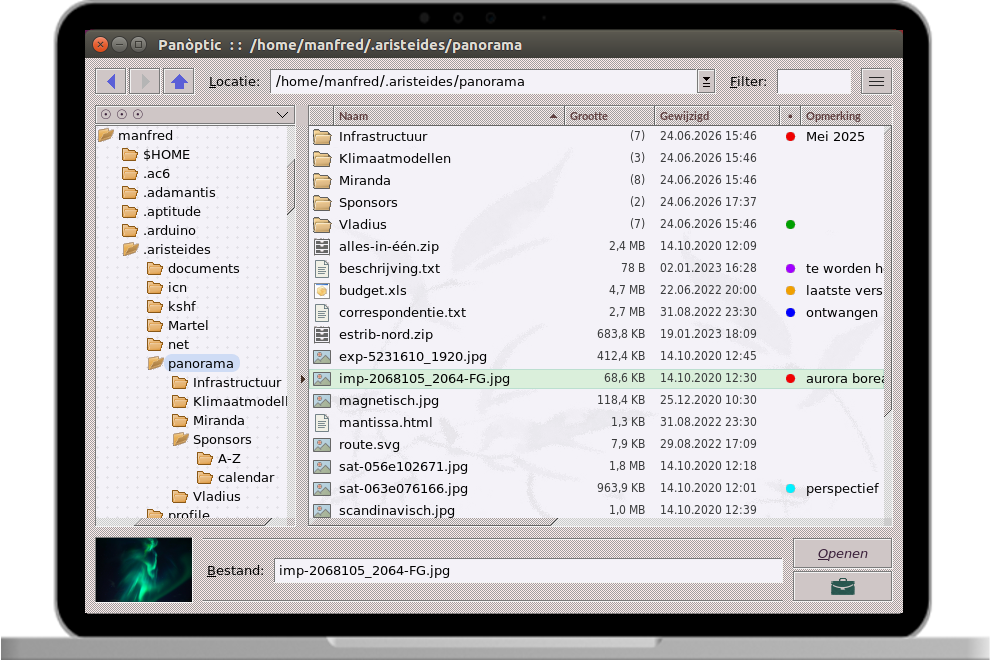Click the image icon of route.svg
The height and width of the screenshot is (660, 990).
(322, 445)
